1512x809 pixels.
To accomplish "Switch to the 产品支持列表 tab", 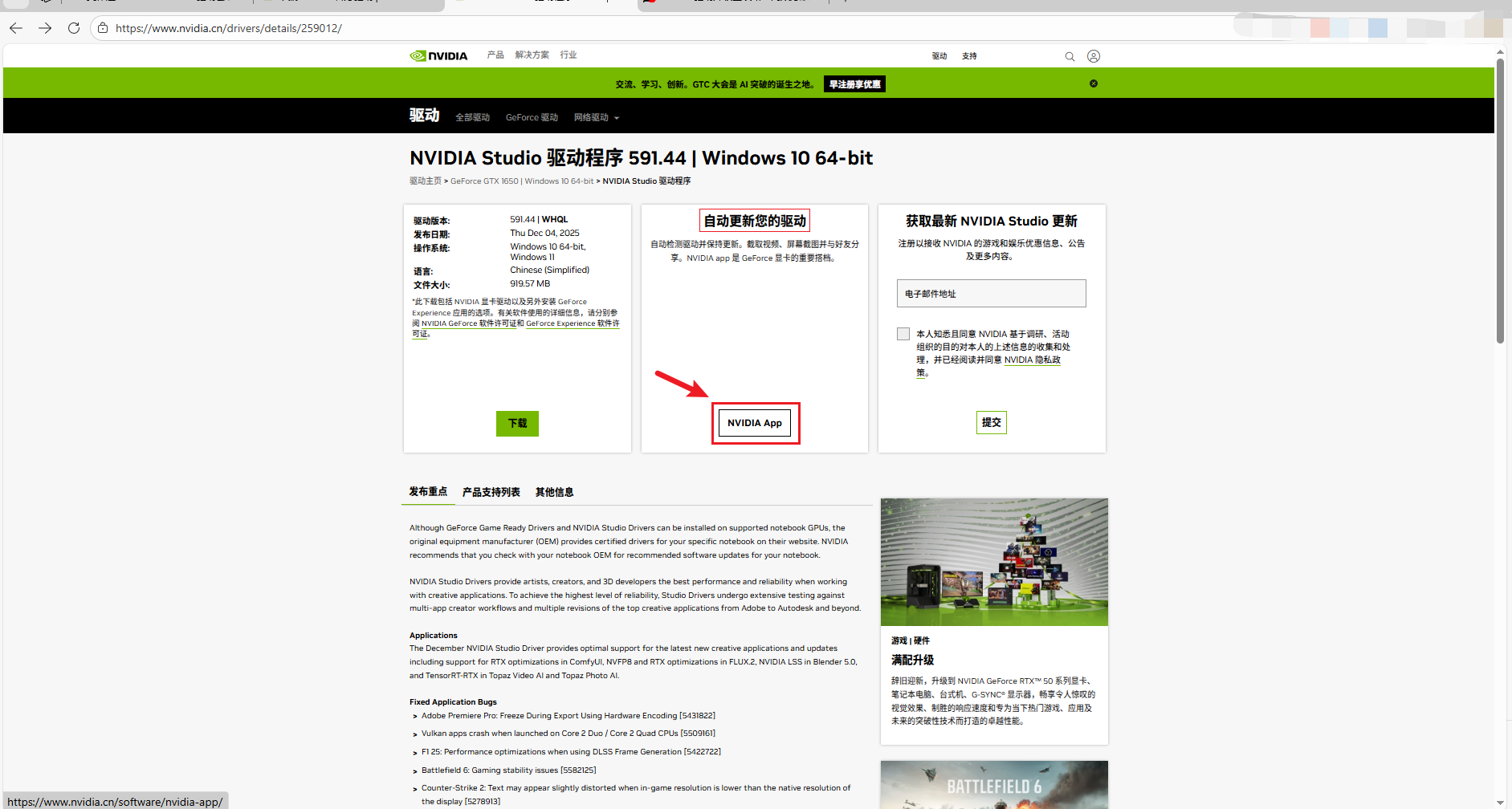I will (x=491, y=492).
